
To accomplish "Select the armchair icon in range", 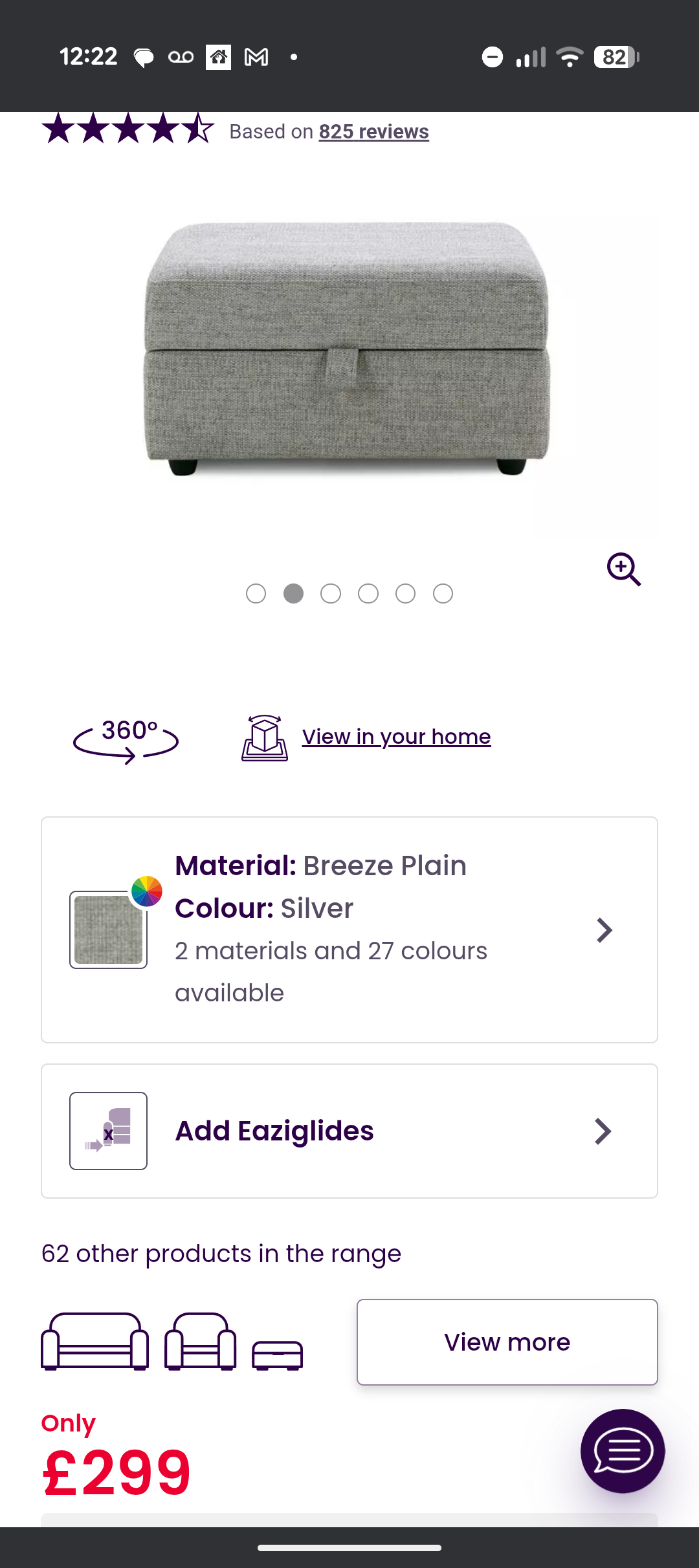I will coord(200,1341).
